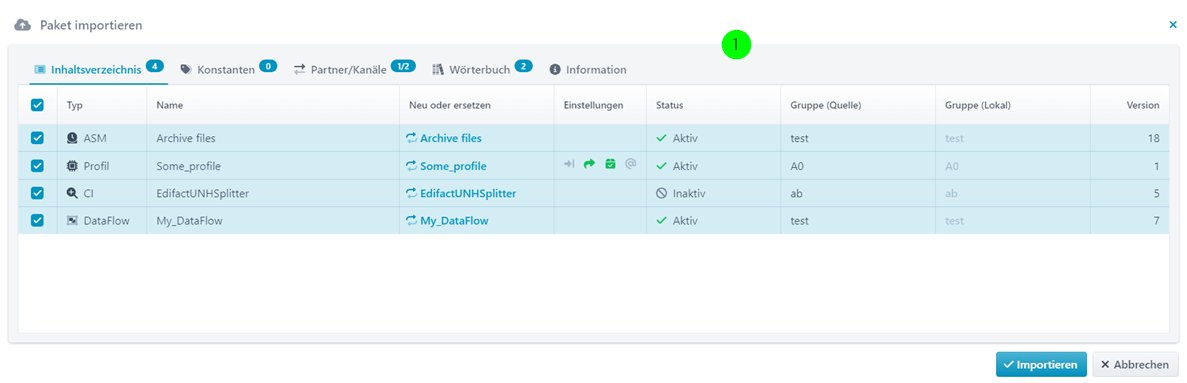Uncheck the My_DataFlow row checkbox

point(37,220)
